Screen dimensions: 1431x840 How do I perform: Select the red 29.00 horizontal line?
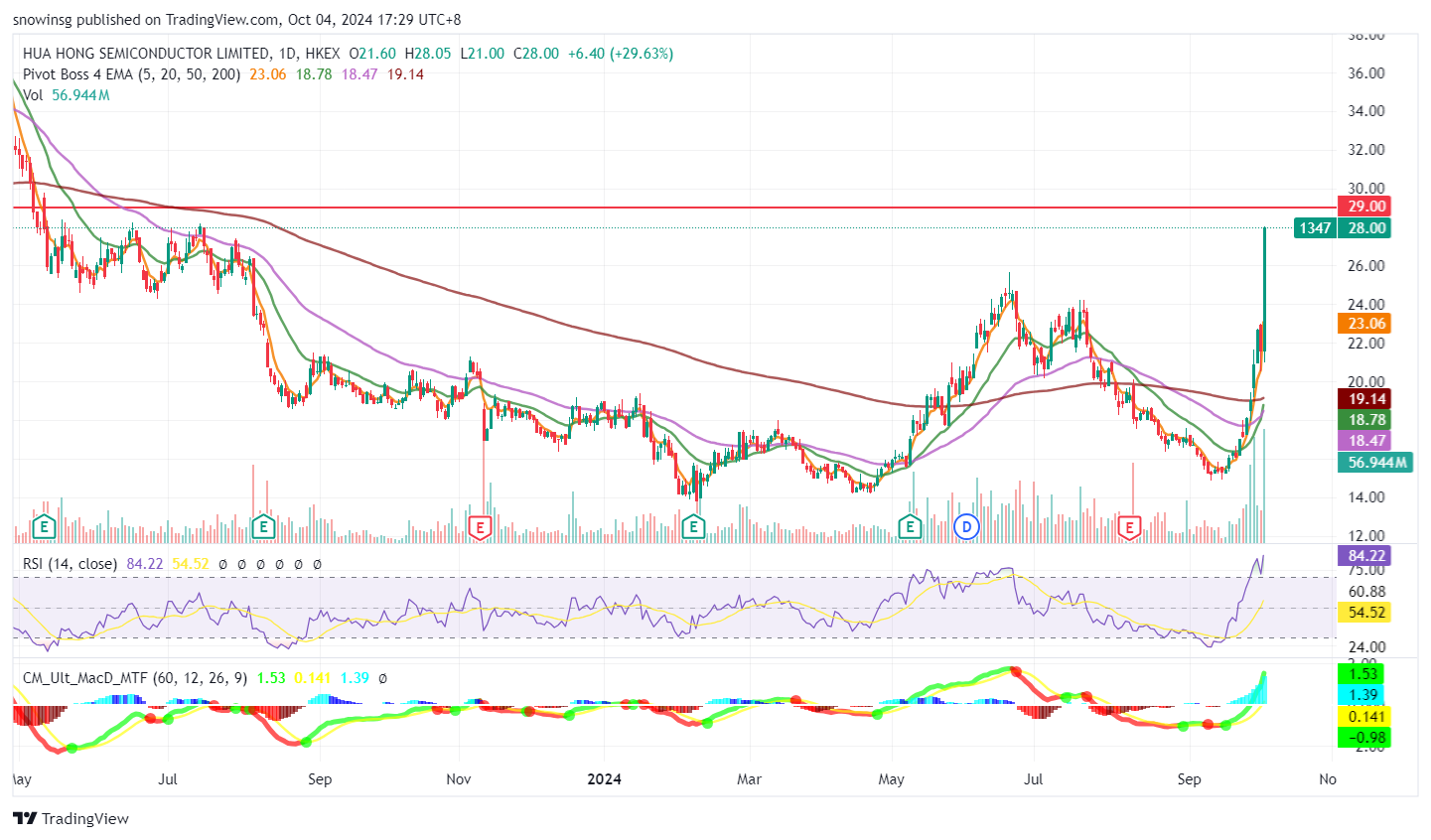tap(675, 208)
